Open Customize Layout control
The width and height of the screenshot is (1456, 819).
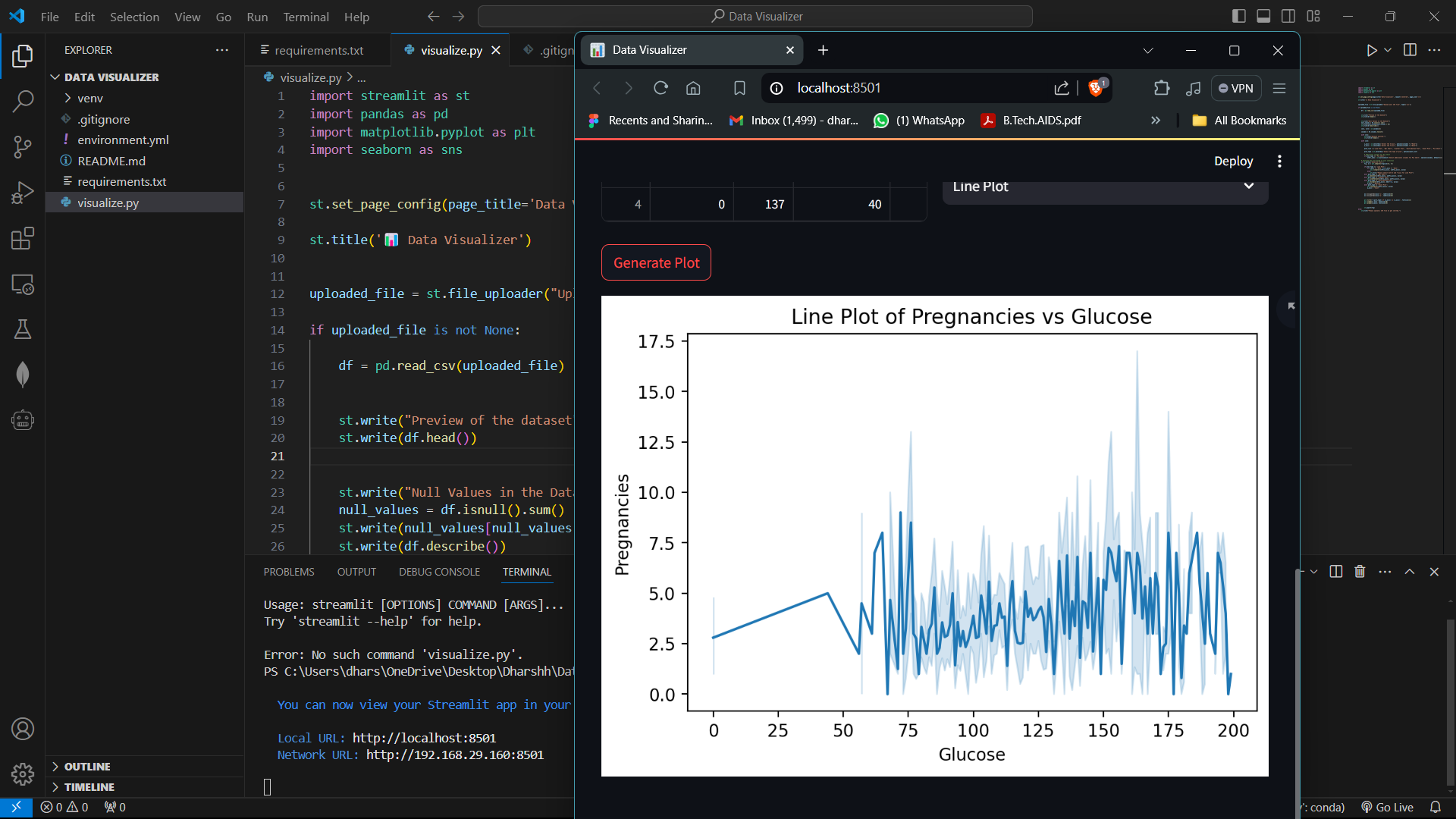tap(1313, 16)
